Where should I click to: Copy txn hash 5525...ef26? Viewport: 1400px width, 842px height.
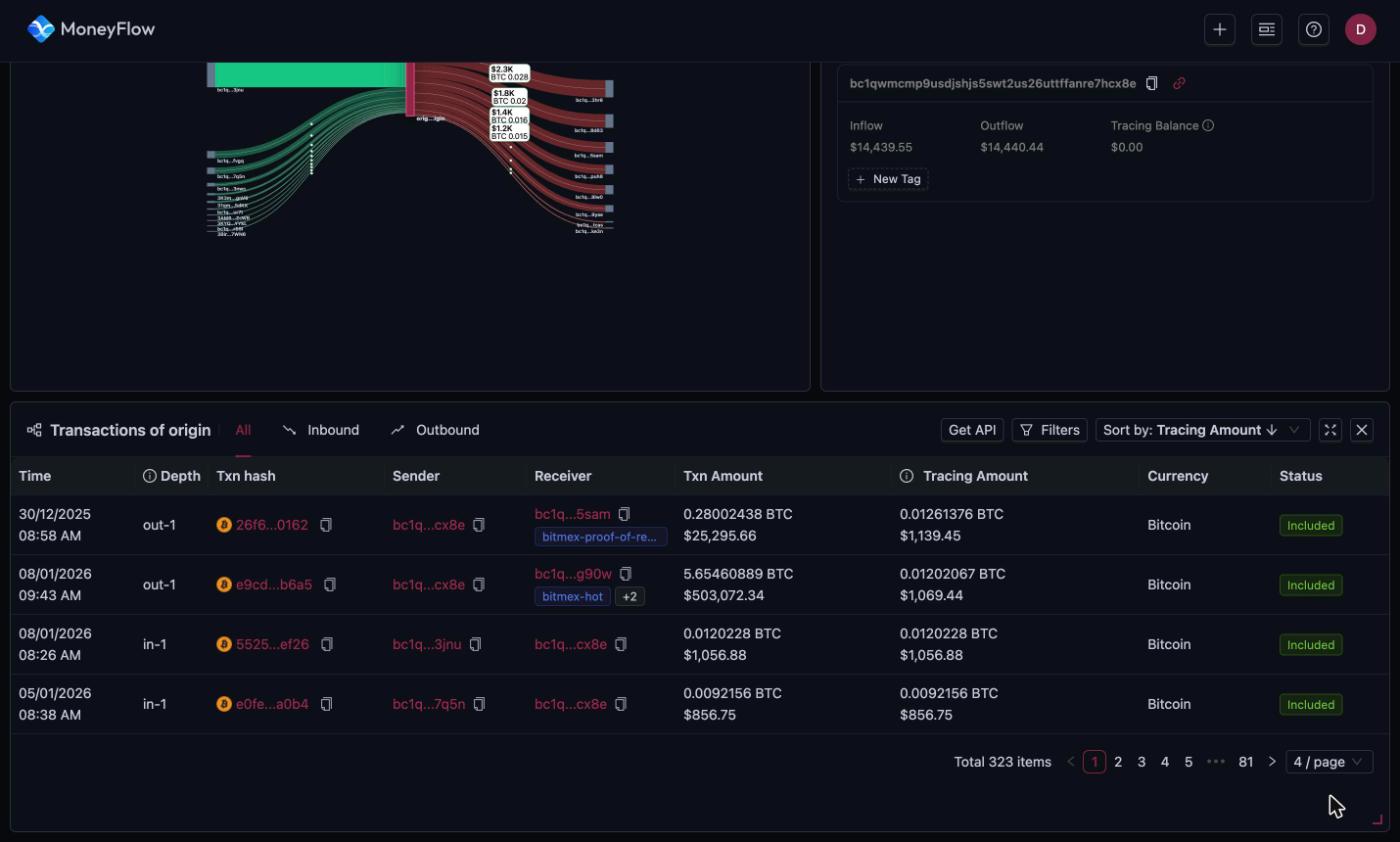327,645
